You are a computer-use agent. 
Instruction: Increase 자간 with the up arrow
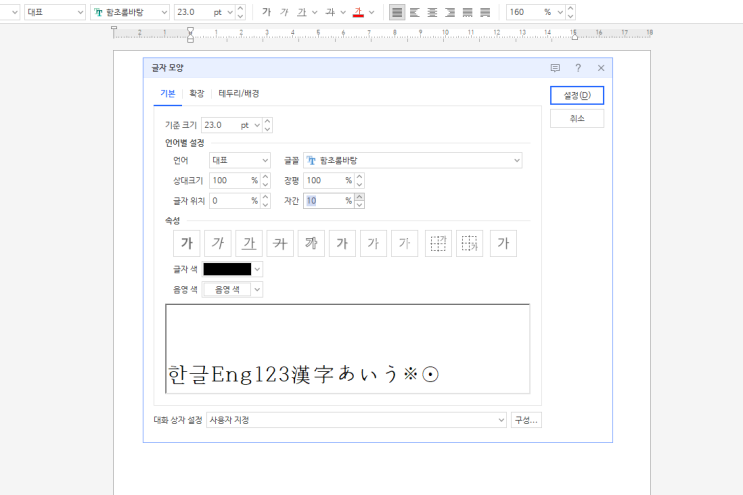coord(360,197)
